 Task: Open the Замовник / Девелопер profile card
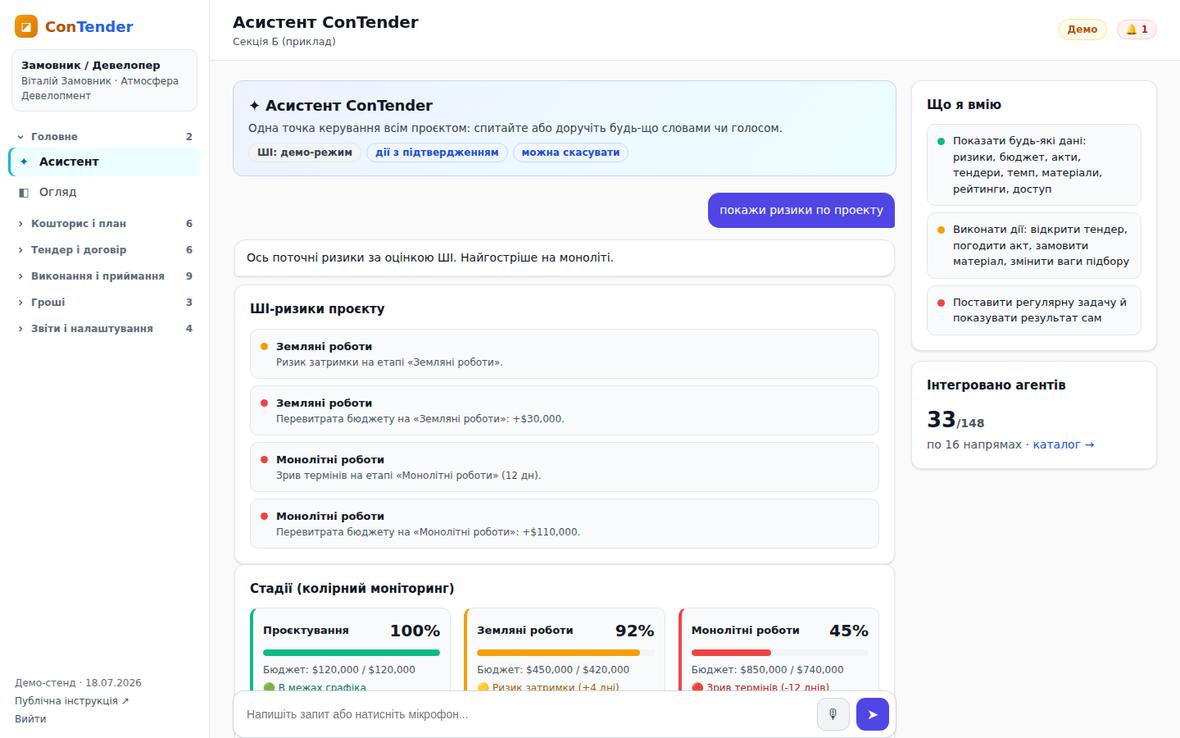(105, 80)
